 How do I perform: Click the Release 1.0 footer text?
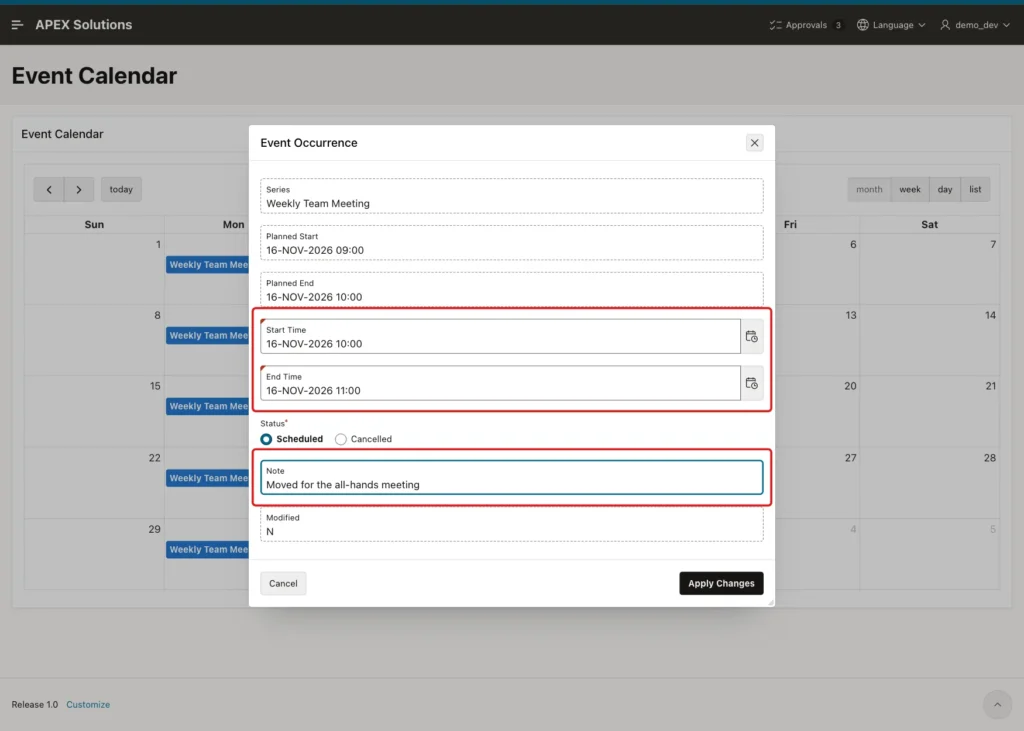[x=35, y=705]
